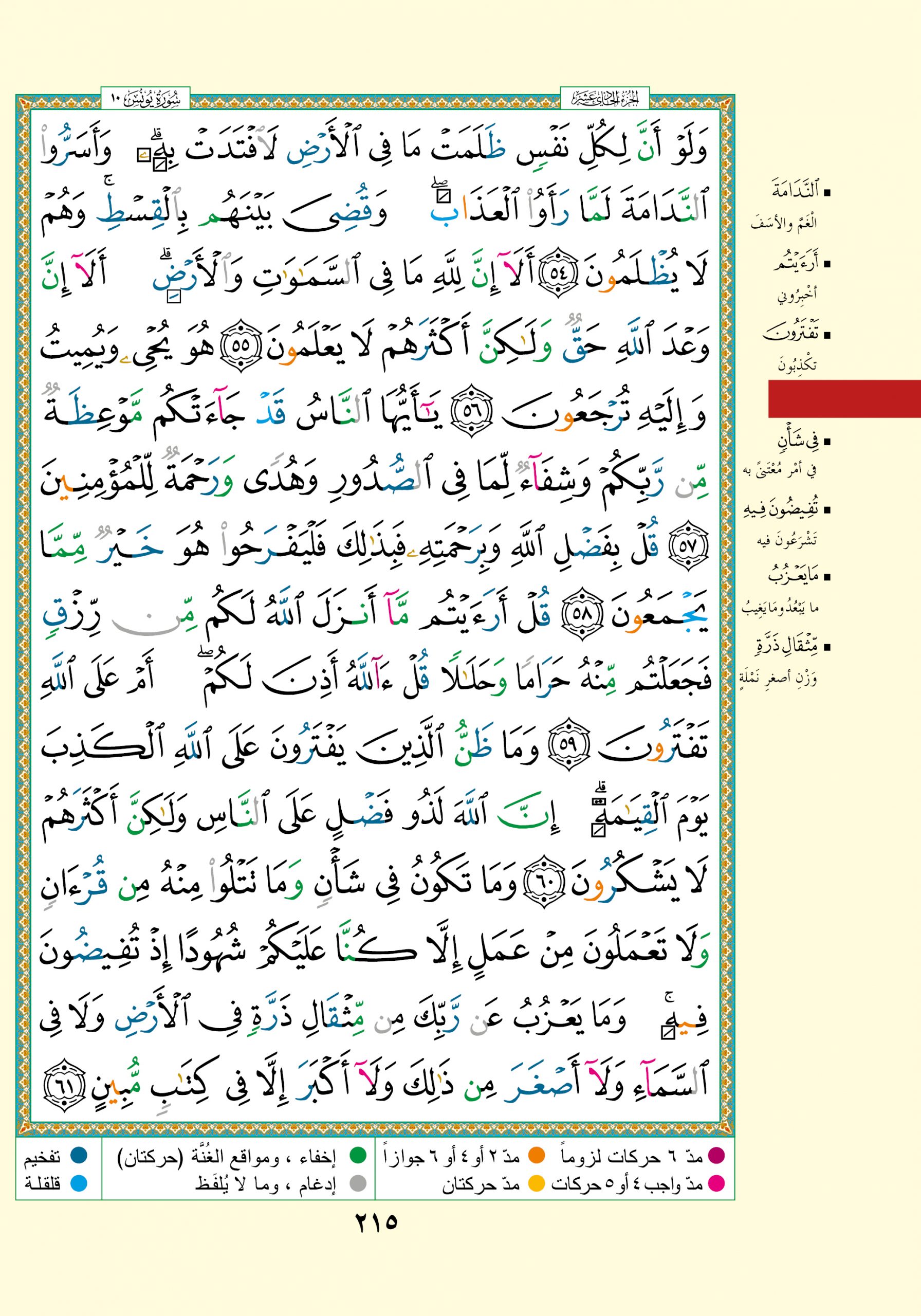921x1316 pixels.
Task: Click the سورة يونس header label
Action: click(x=145, y=99)
